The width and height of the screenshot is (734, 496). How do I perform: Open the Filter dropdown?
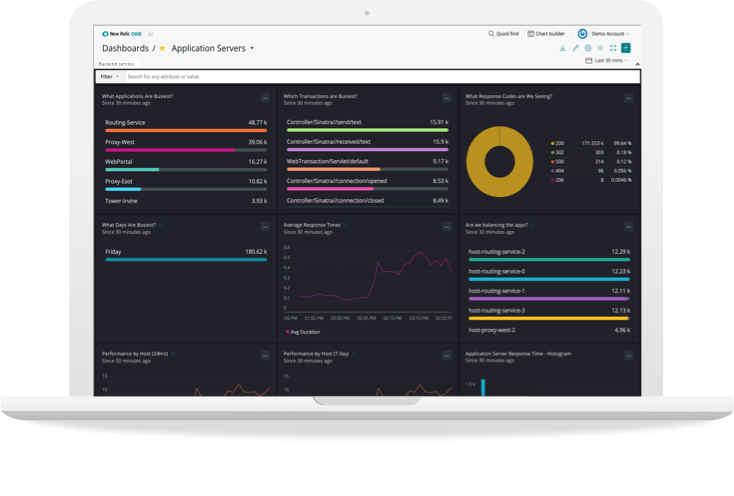point(109,76)
